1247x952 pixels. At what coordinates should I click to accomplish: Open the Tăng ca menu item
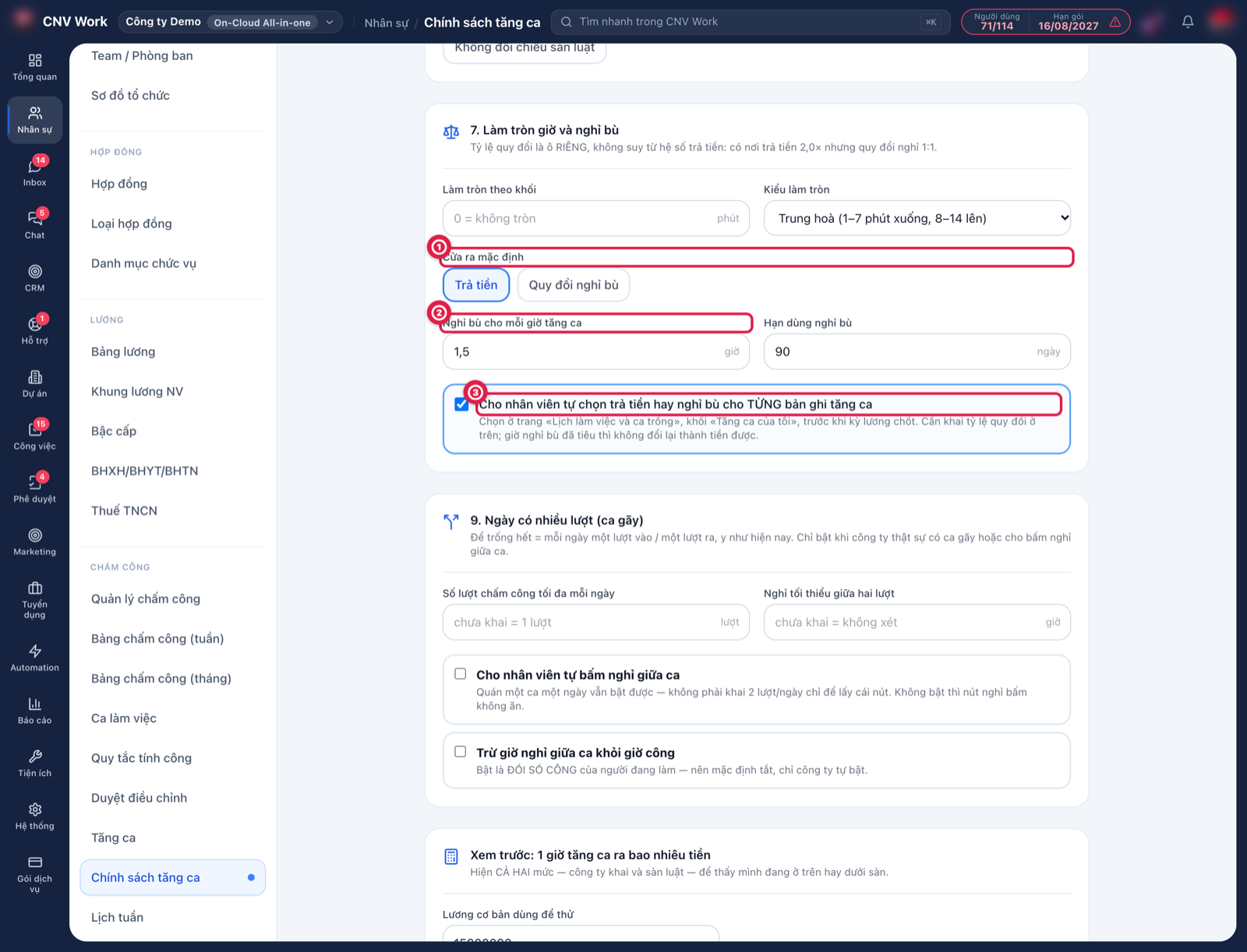(x=113, y=837)
